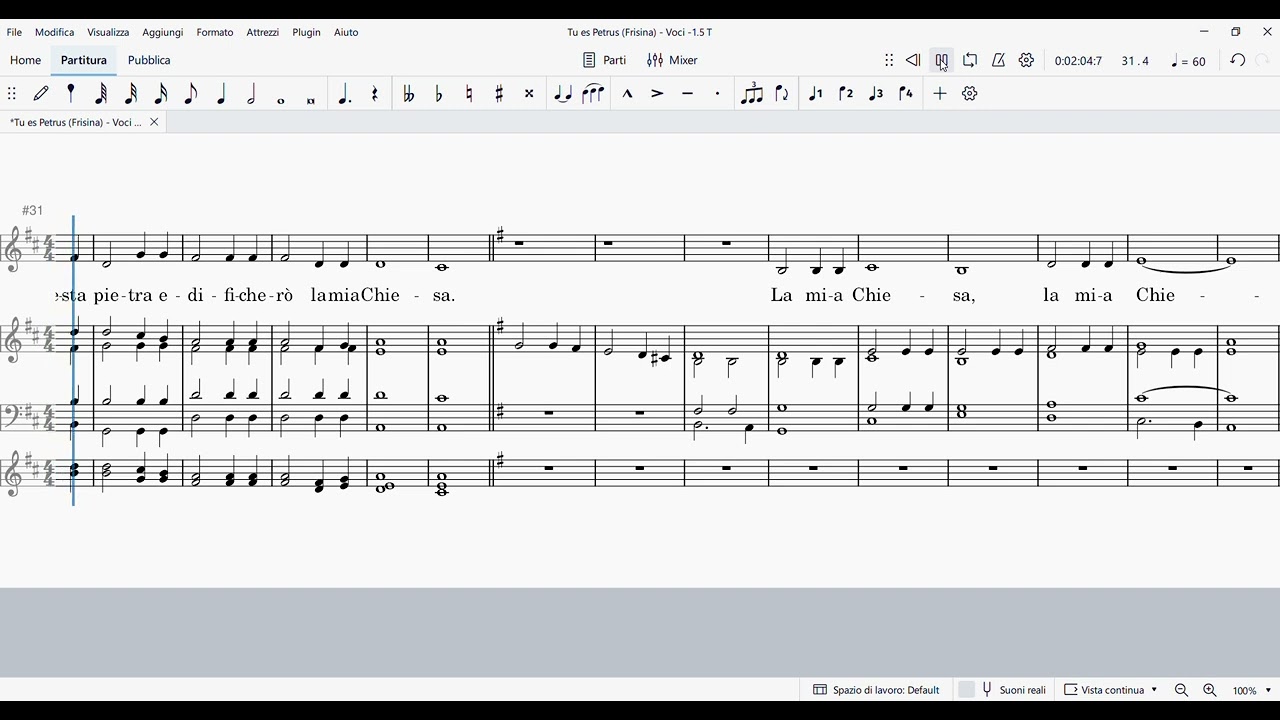This screenshot has width=1280, height=720.
Task: Switch to voice 4
Action: point(906,94)
